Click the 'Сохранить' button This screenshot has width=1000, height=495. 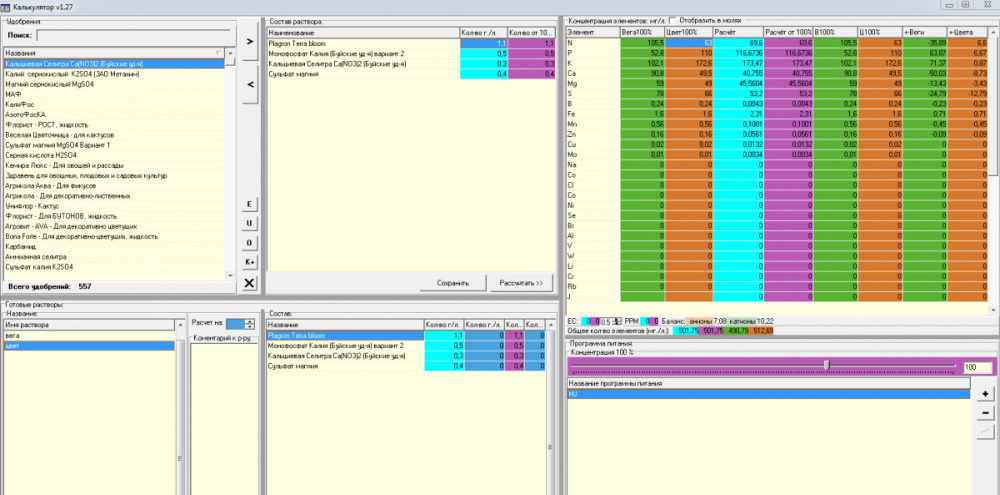click(453, 283)
